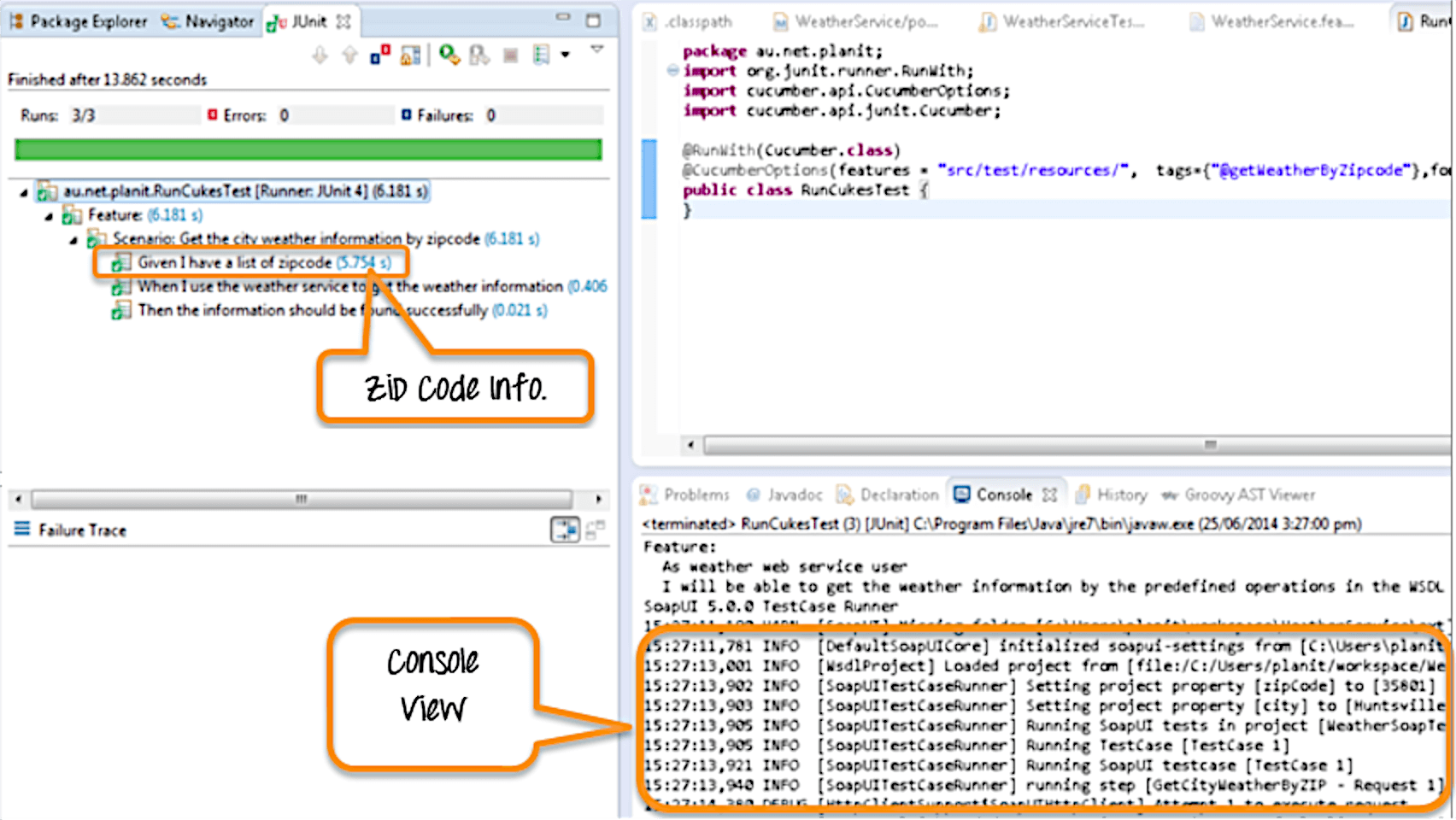The width and height of the screenshot is (1456, 820).
Task: Switch to the Navigator tab
Action: (209, 21)
